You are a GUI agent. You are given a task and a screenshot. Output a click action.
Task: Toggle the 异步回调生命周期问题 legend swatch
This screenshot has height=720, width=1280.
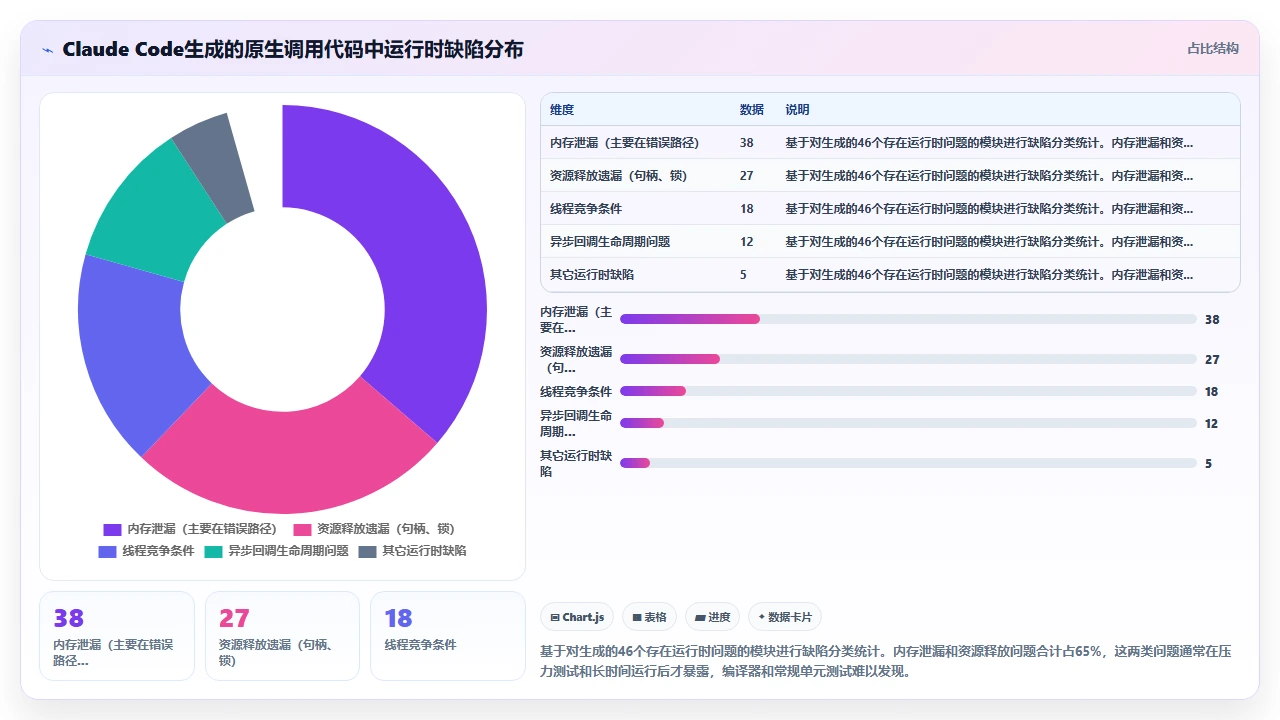(213, 551)
